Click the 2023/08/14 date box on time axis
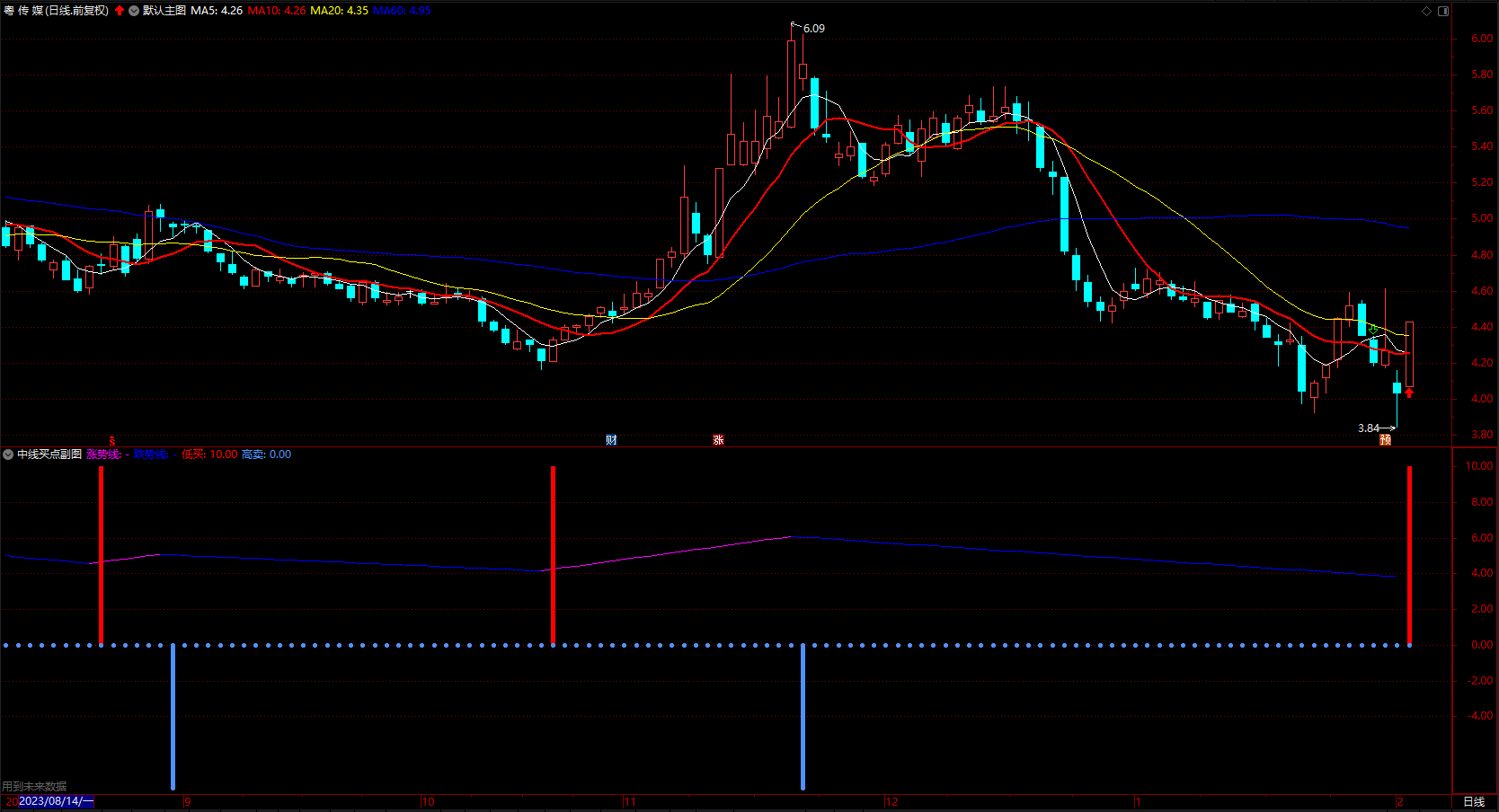 [56, 801]
